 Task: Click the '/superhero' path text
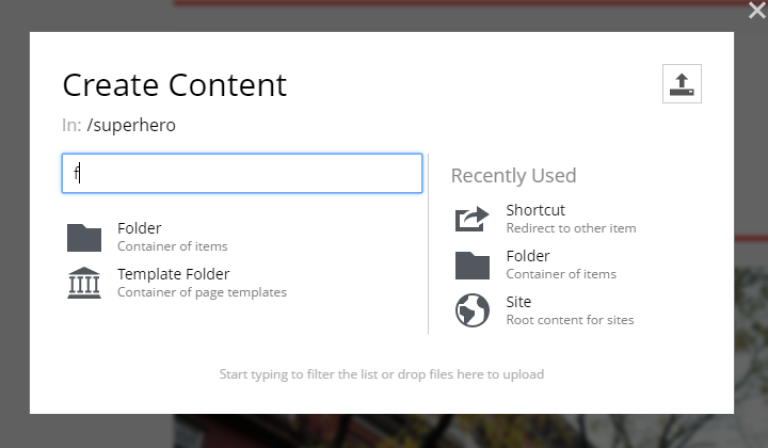(x=131, y=125)
